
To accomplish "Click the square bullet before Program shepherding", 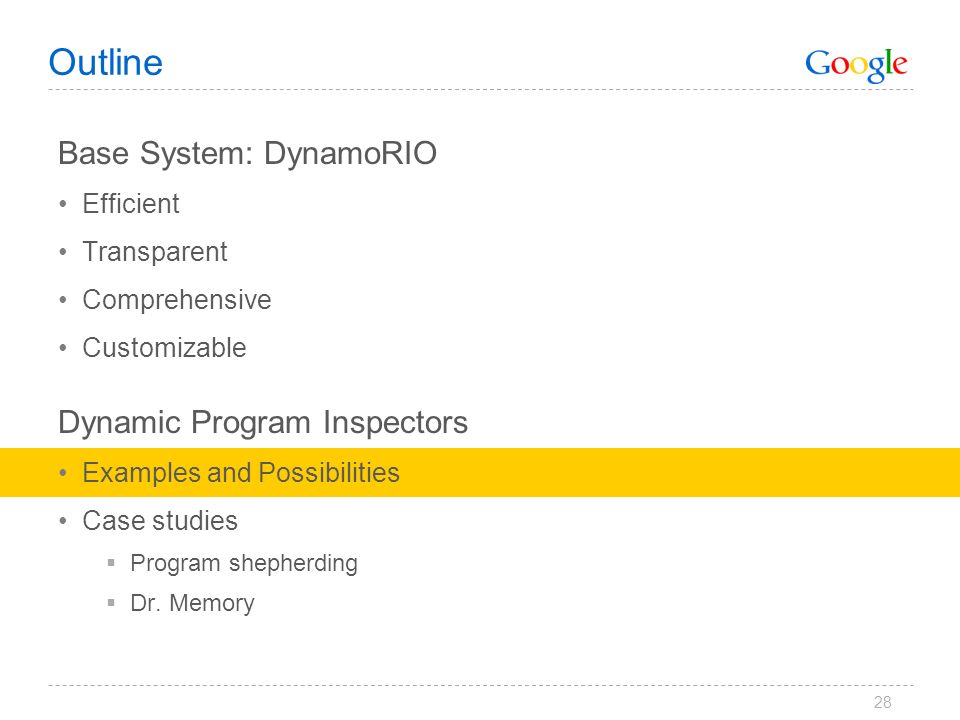I will pyautogui.click(x=111, y=563).
